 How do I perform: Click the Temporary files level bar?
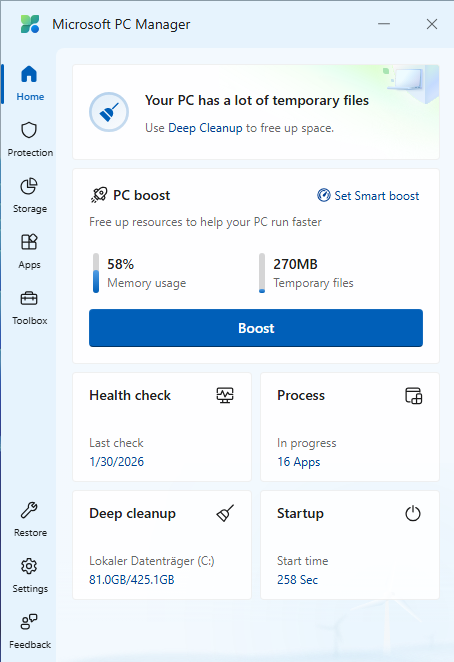tap(262, 273)
